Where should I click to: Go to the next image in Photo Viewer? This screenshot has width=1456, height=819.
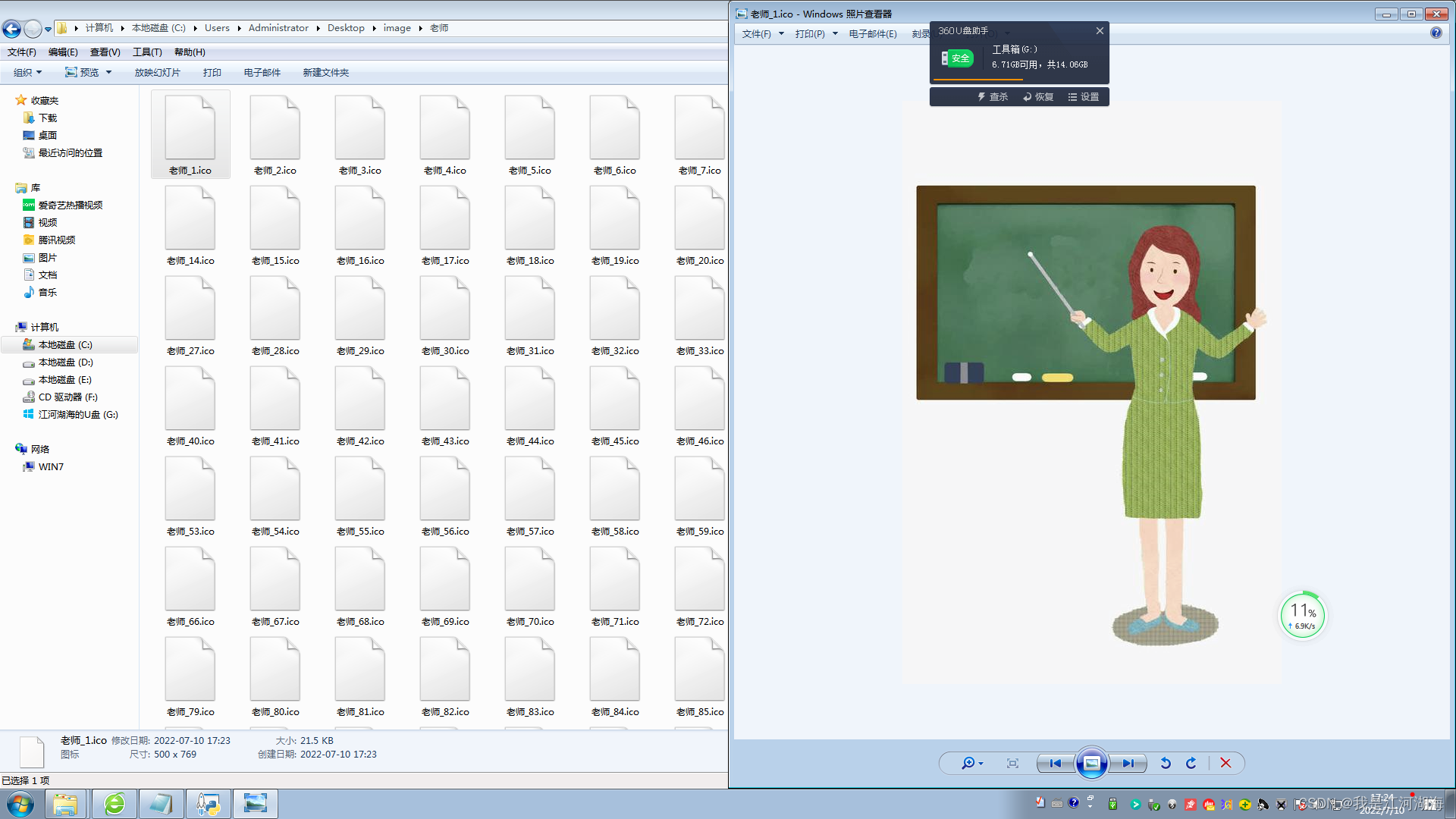tap(1128, 764)
